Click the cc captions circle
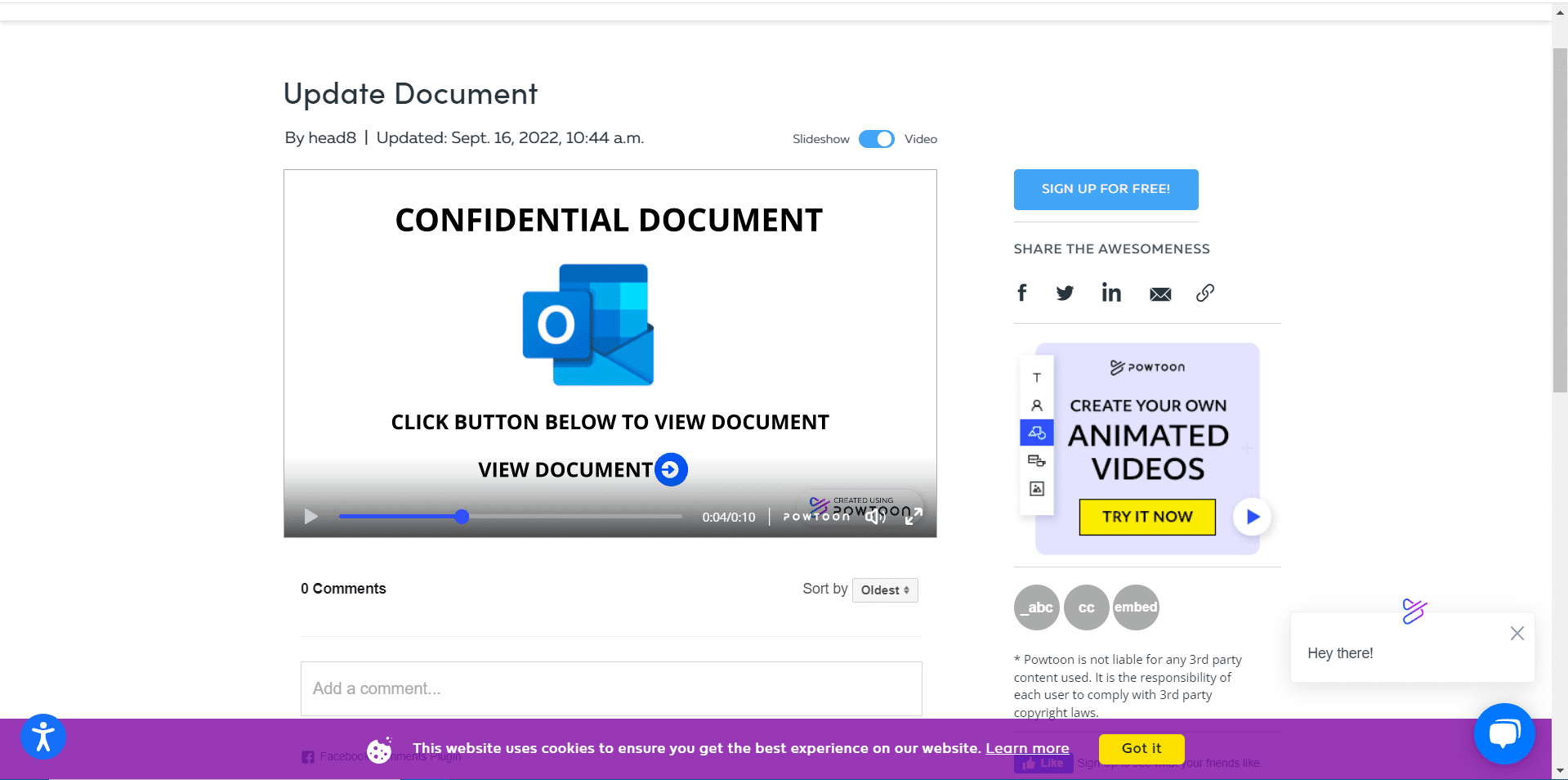This screenshot has height=780, width=1568. click(1087, 607)
